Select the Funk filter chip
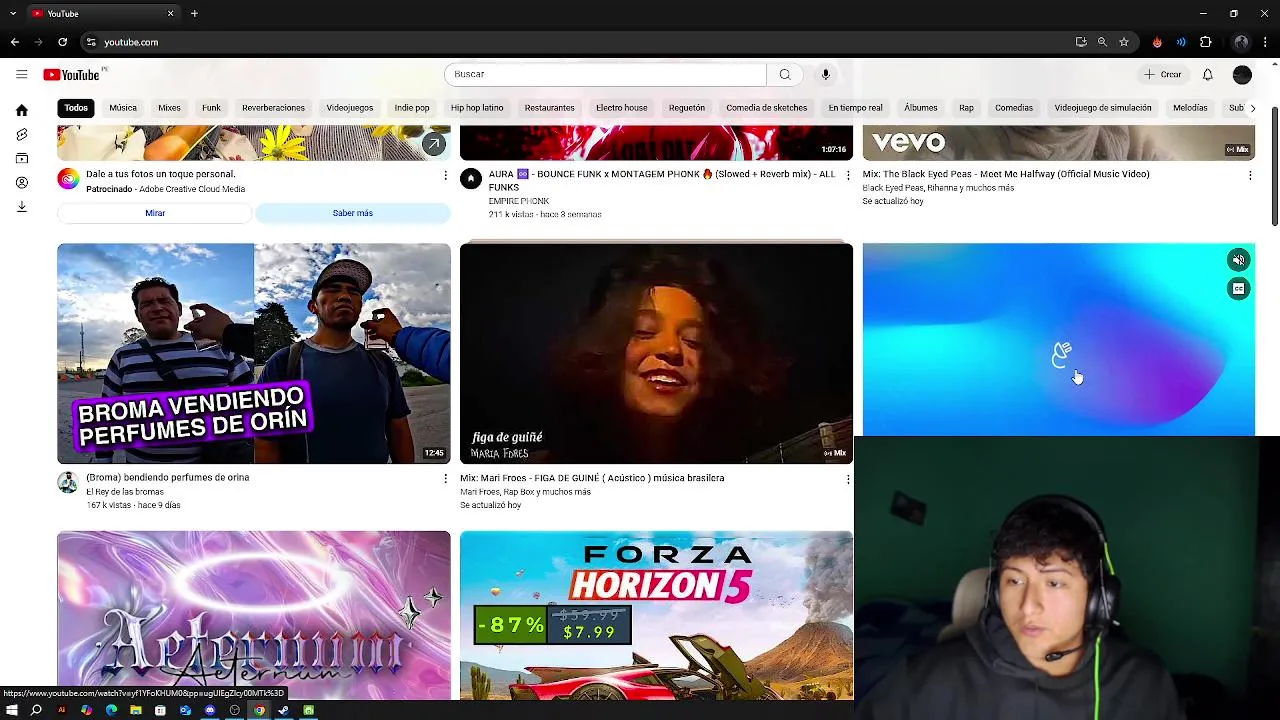 pyautogui.click(x=211, y=108)
